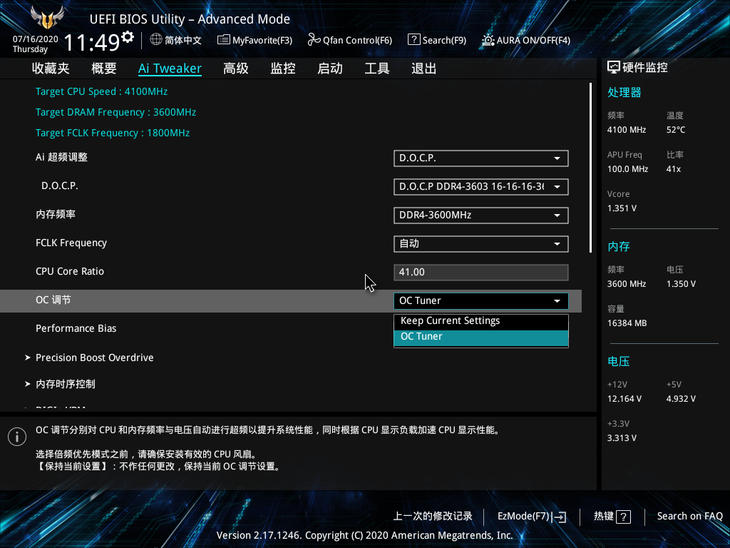Click the Ai 超频调整 label
The width and height of the screenshot is (730, 548).
click(61, 157)
